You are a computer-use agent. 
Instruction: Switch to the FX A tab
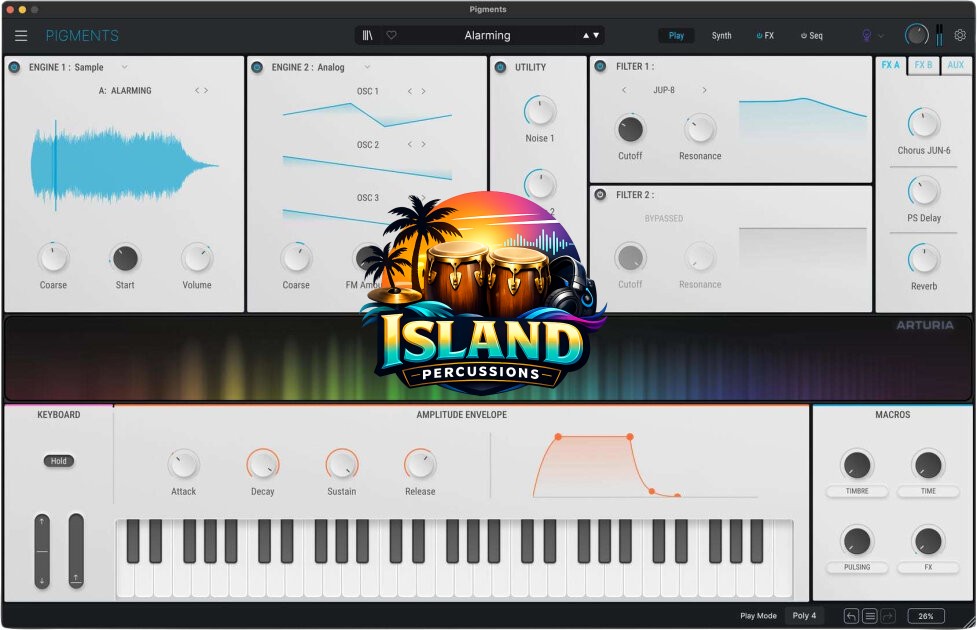pyautogui.click(x=890, y=65)
